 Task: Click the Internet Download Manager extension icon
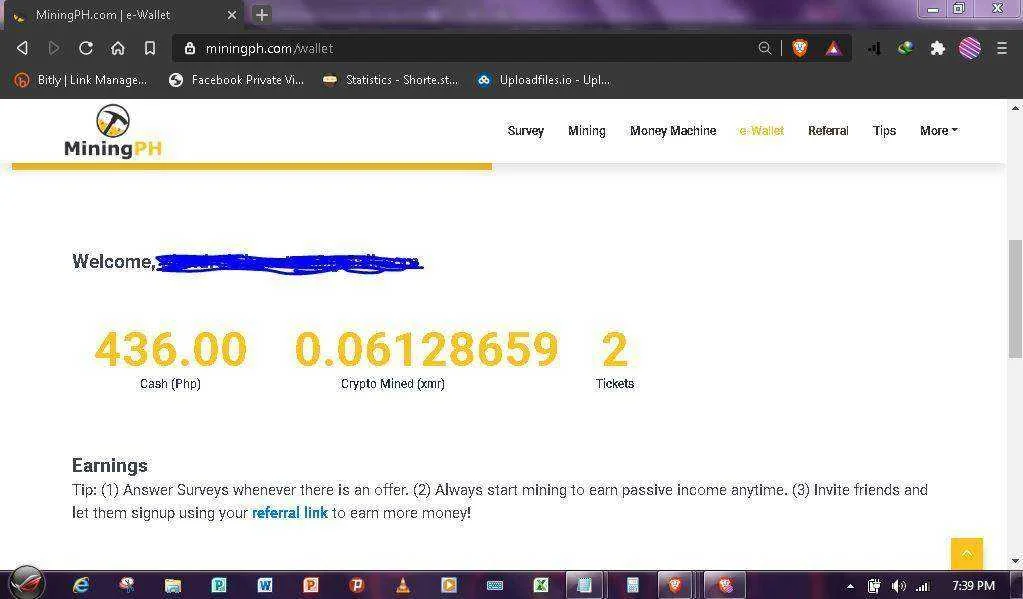pos(906,48)
